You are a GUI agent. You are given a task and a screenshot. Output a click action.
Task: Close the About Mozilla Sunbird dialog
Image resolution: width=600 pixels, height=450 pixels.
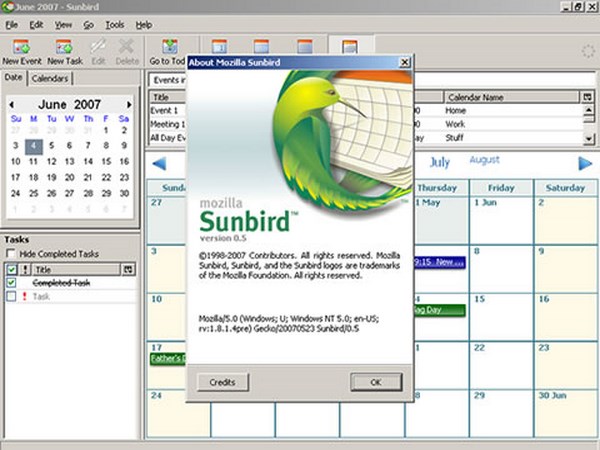coord(405,60)
